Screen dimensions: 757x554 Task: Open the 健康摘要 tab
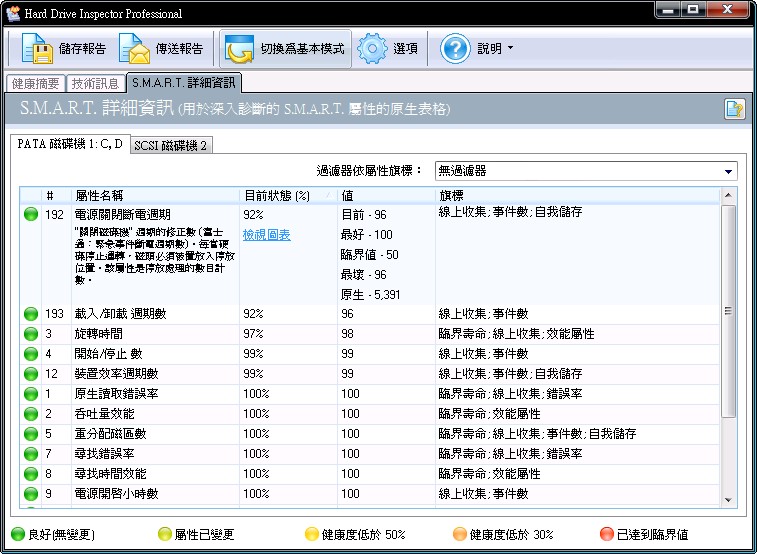[36, 83]
